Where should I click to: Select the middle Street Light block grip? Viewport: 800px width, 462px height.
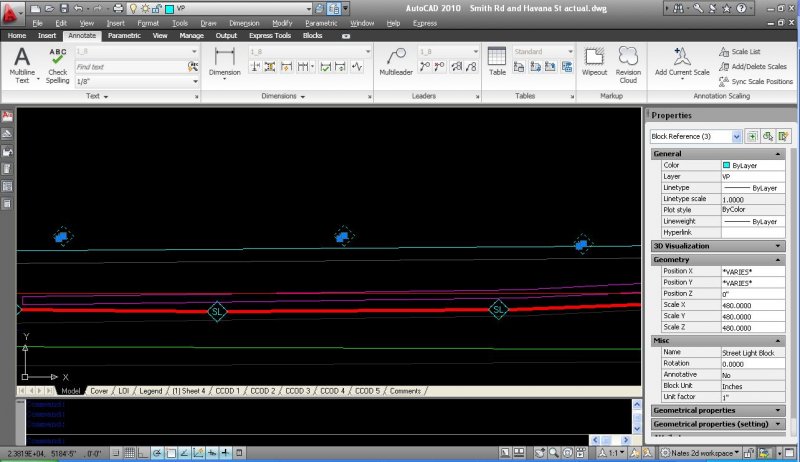pyautogui.click(x=342, y=237)
